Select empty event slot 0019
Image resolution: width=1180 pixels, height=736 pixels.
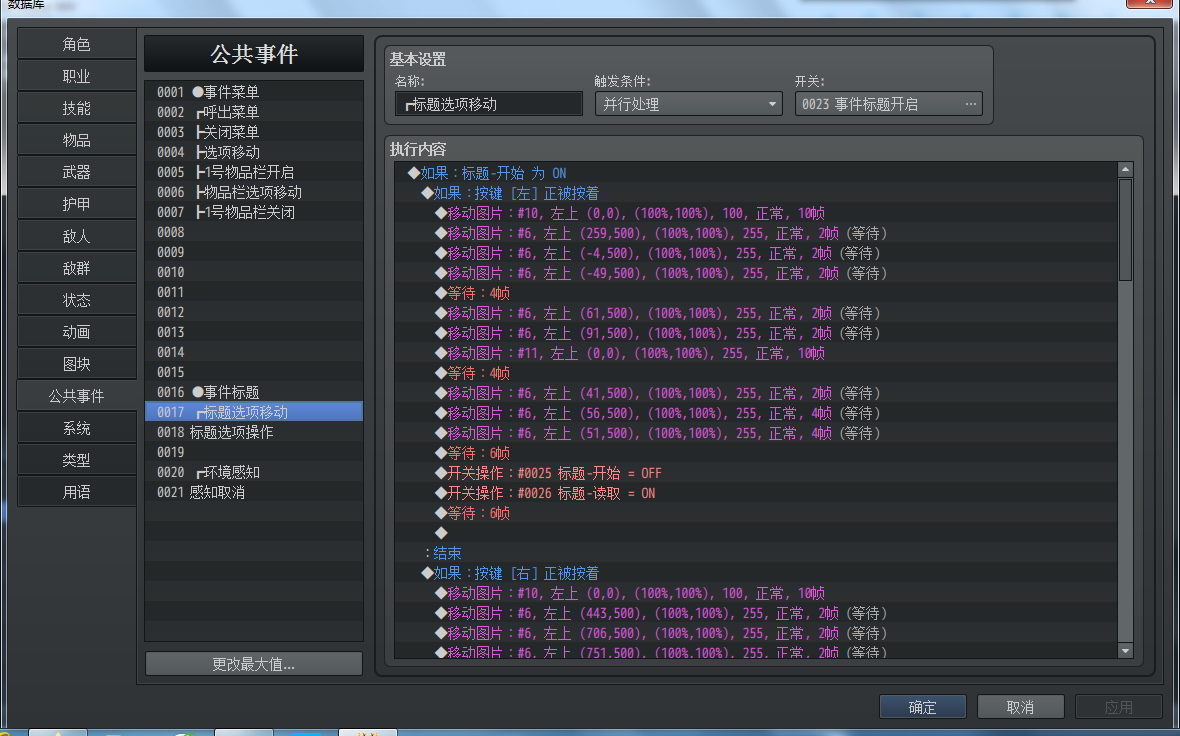(x=254, y=452)
